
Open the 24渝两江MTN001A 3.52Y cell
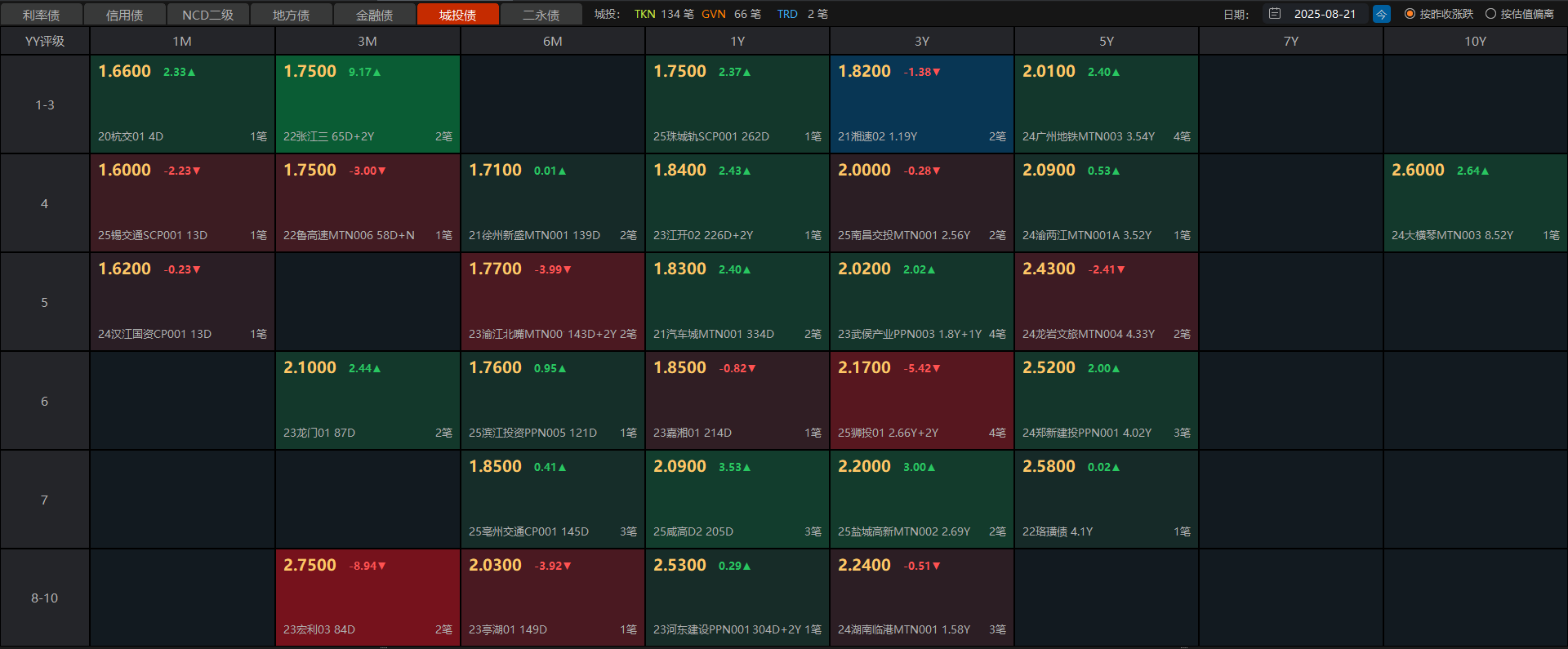coord(1107,202)
